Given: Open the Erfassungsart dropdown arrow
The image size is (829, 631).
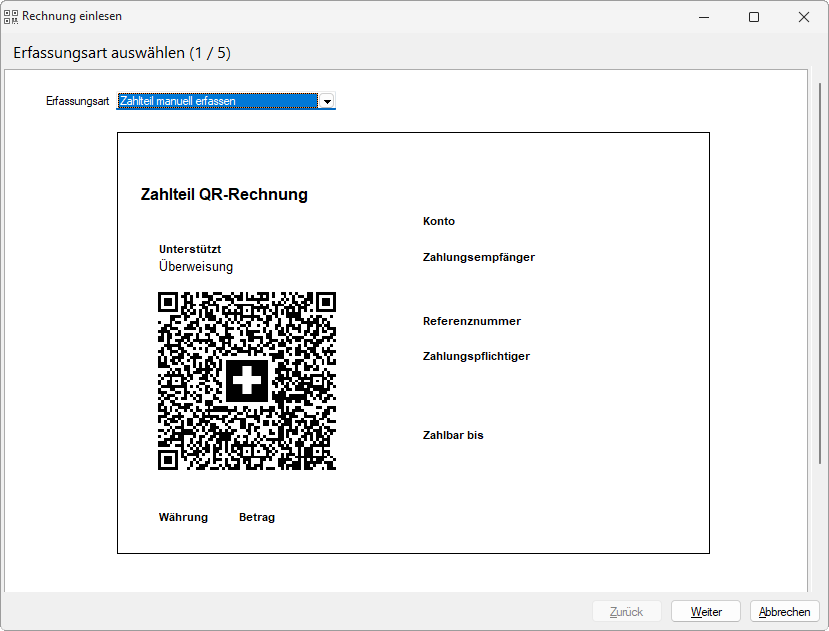Looking at the screenshot, I should click(x=326, y=101).
